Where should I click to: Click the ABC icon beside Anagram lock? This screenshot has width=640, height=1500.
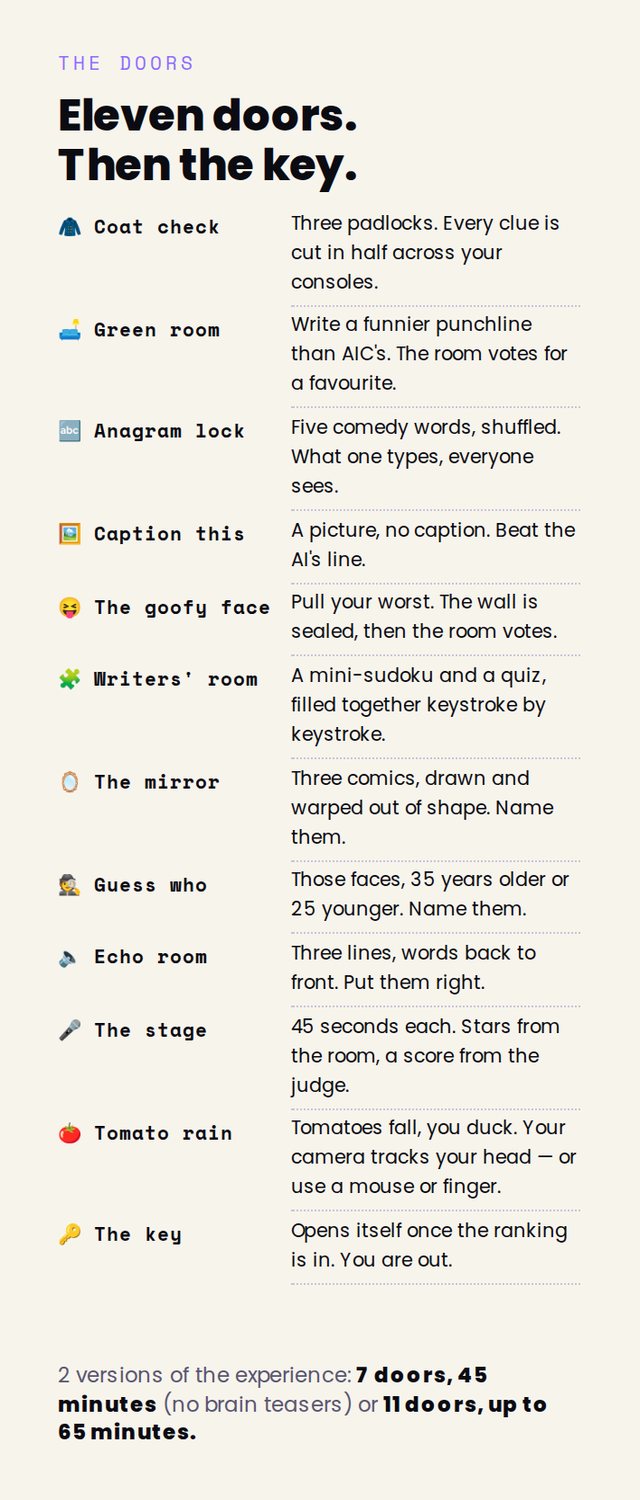click(x=69, y=431)
